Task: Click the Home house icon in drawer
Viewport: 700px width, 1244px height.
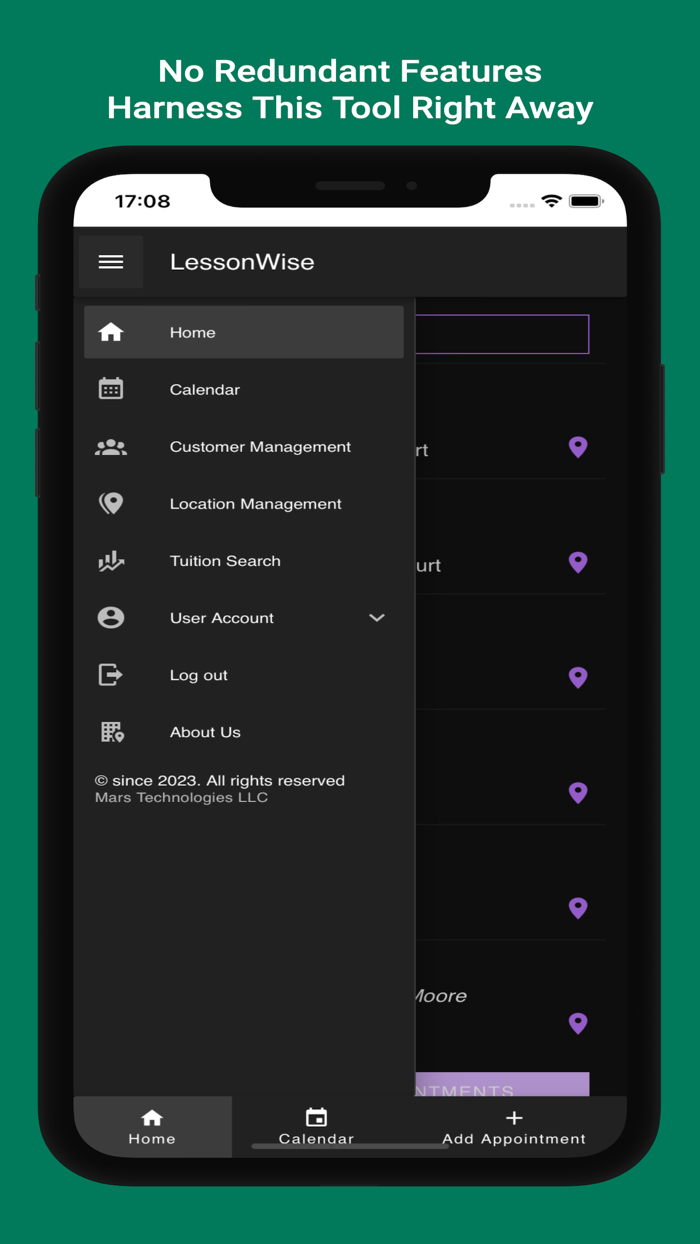Action: (x=111, y=332)
